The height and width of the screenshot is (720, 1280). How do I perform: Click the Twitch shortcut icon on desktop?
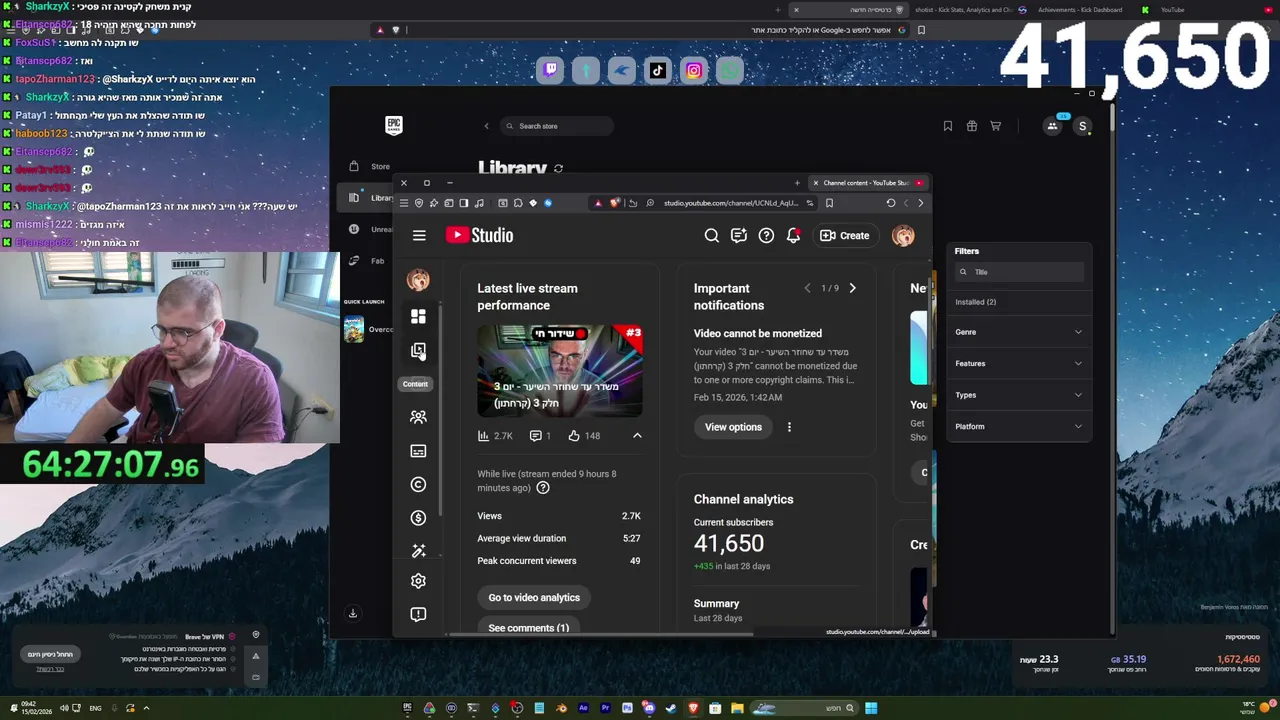pos(550,70)
